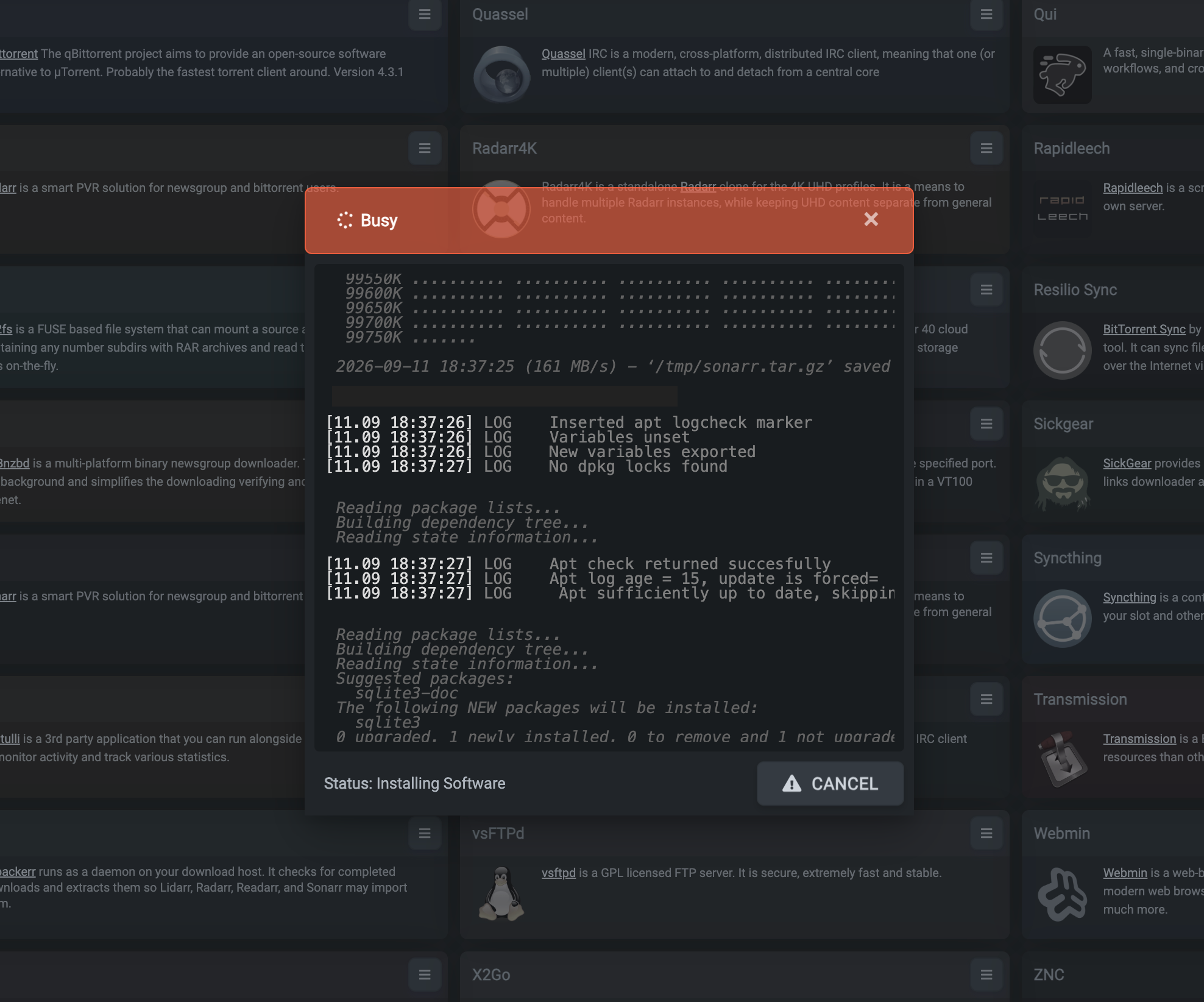Image resolution: width=1204 pixels, height=1002 pixels.
Task: Click the Rapidleech logo icon
Action: (1062, 208)
